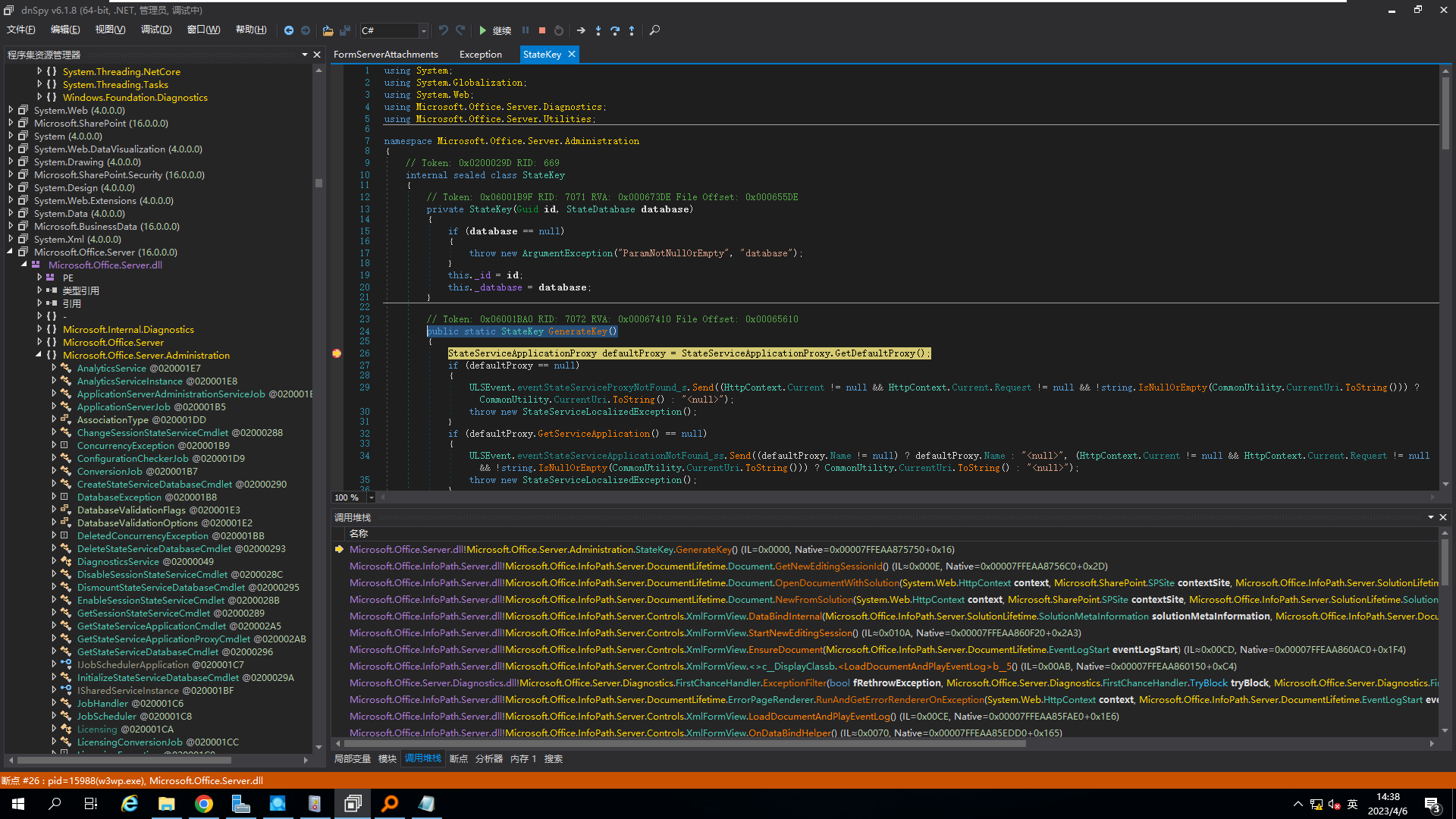Click the assembly tree vertical scrollbar
Image resolution: width=1456 pixels, height=819 pixels.
[x=318, y=183]
